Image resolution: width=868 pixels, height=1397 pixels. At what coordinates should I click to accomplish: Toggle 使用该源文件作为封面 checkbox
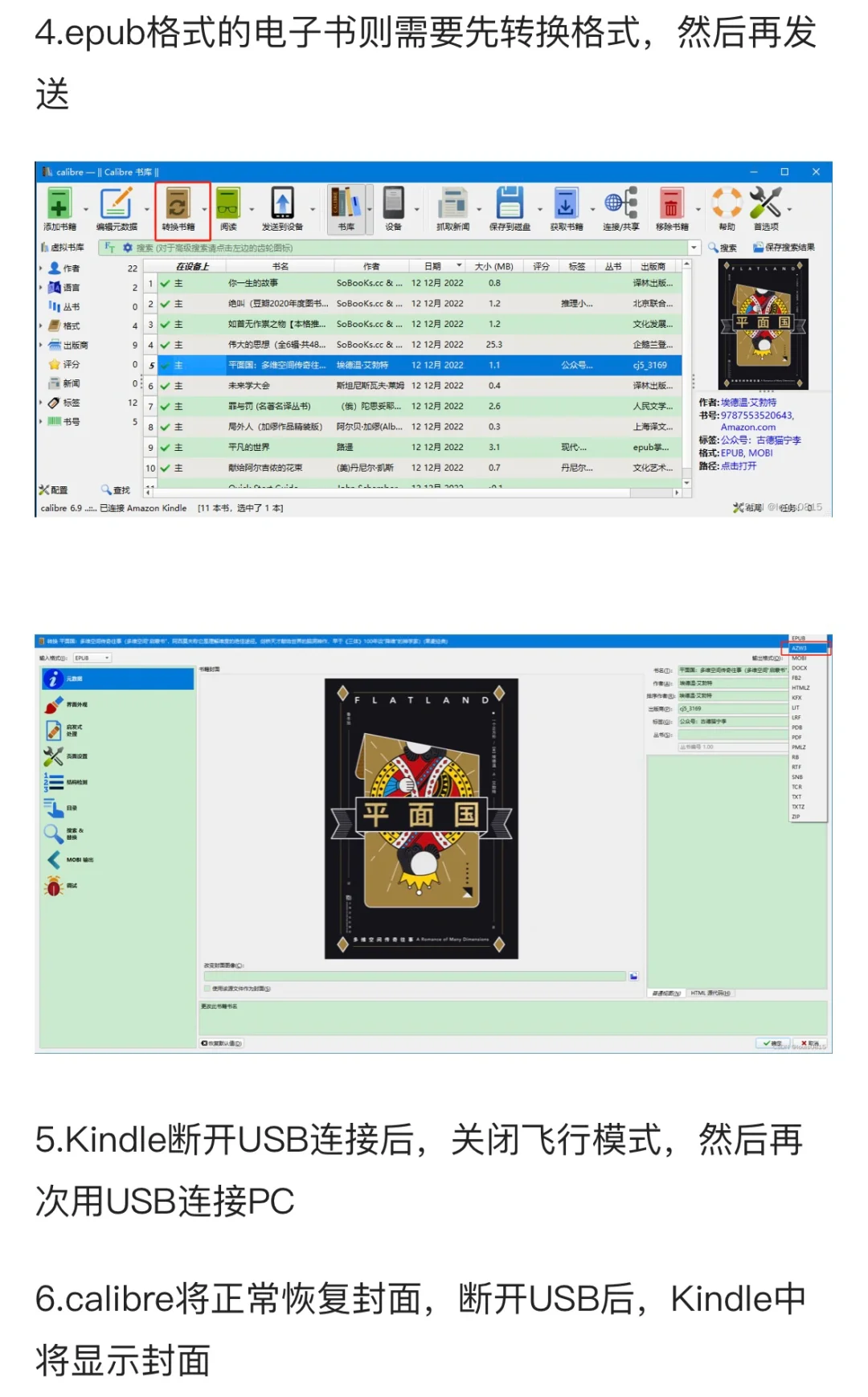[207, 989]
